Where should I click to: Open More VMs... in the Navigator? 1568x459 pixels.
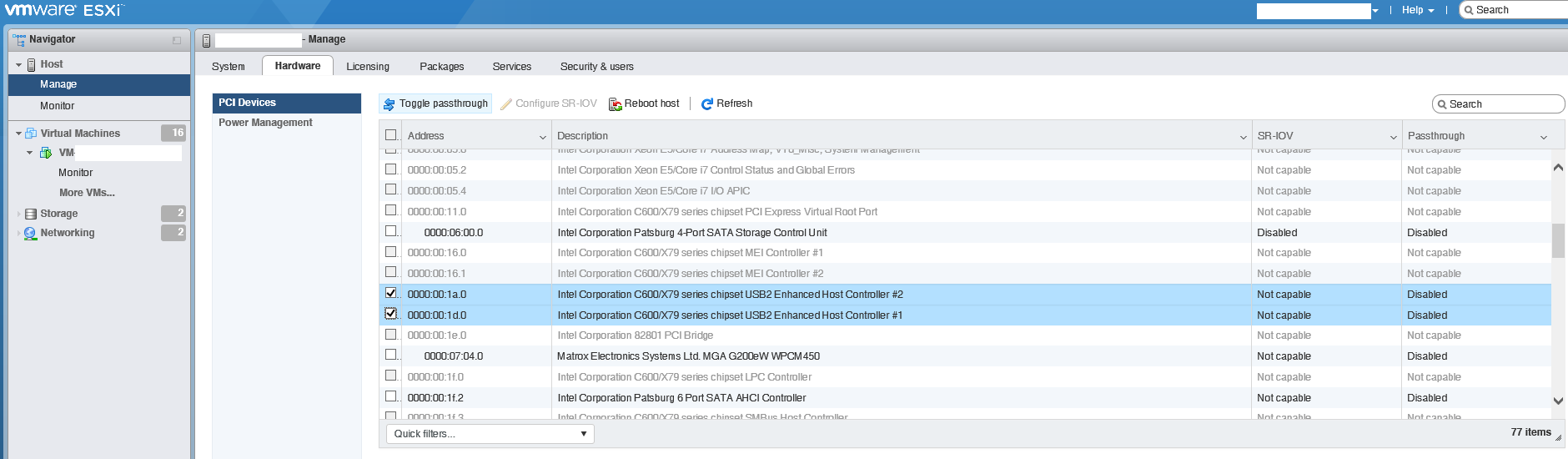click(87, 193)
